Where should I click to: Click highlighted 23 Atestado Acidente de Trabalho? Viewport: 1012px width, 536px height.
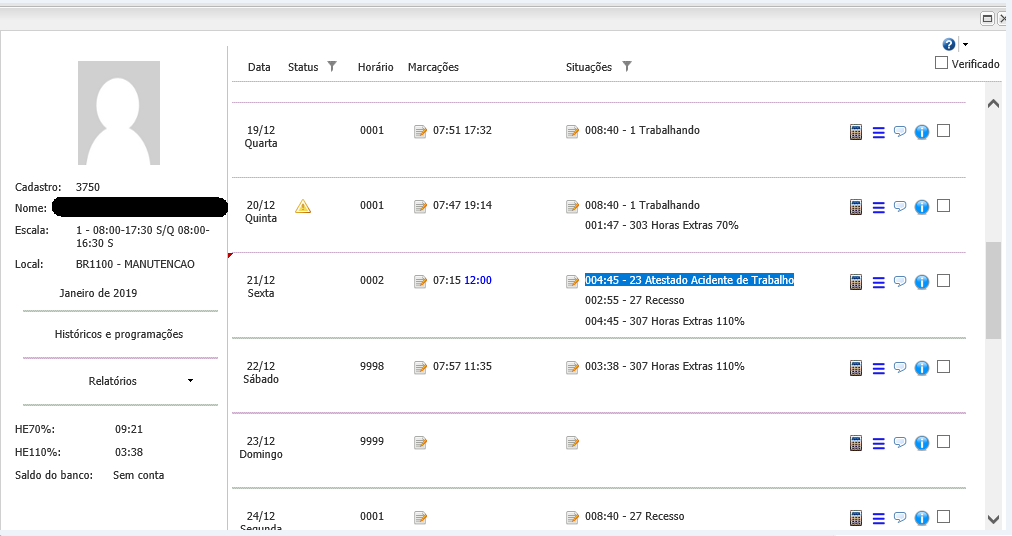pyautogui.click(x=689, y=280)
